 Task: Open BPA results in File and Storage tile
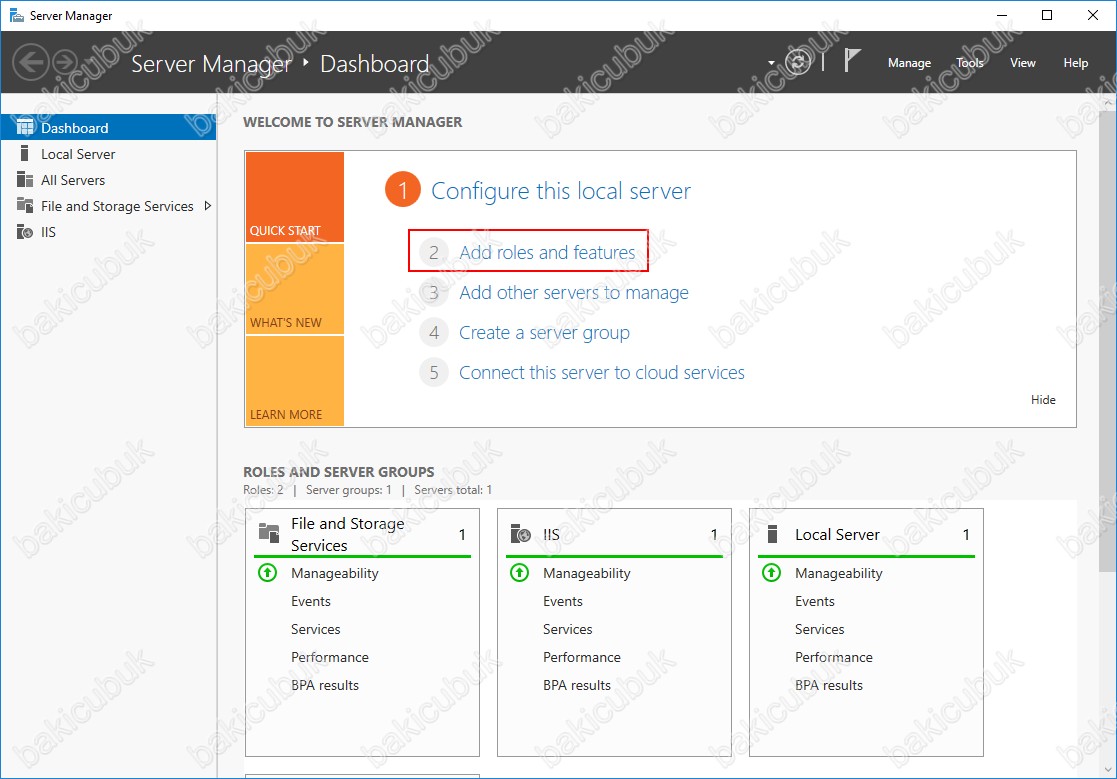coord(325,685)
